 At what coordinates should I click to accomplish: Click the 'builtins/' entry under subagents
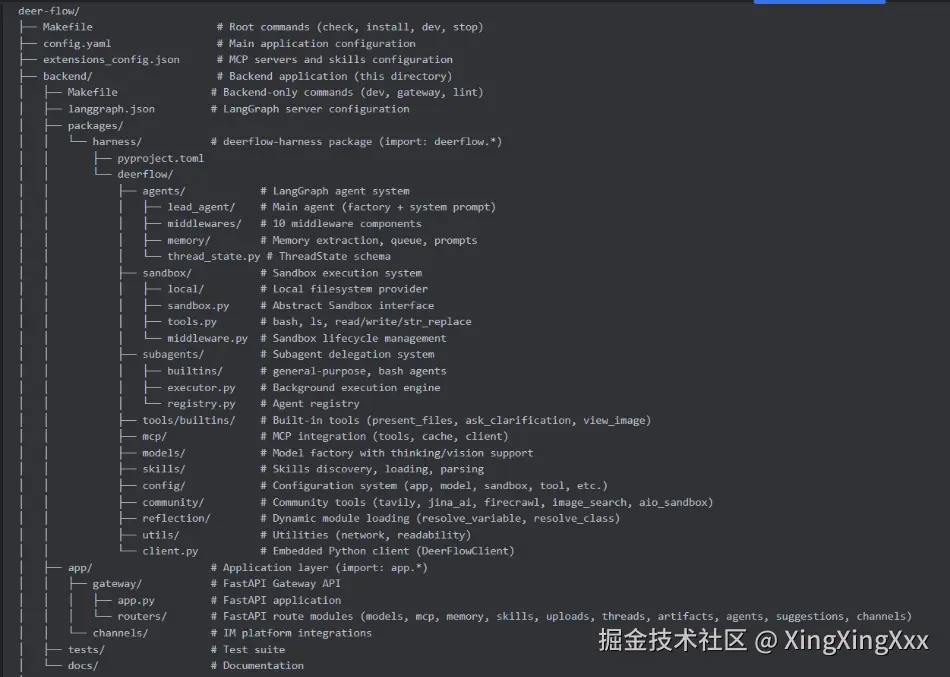[x=195, y=371]
